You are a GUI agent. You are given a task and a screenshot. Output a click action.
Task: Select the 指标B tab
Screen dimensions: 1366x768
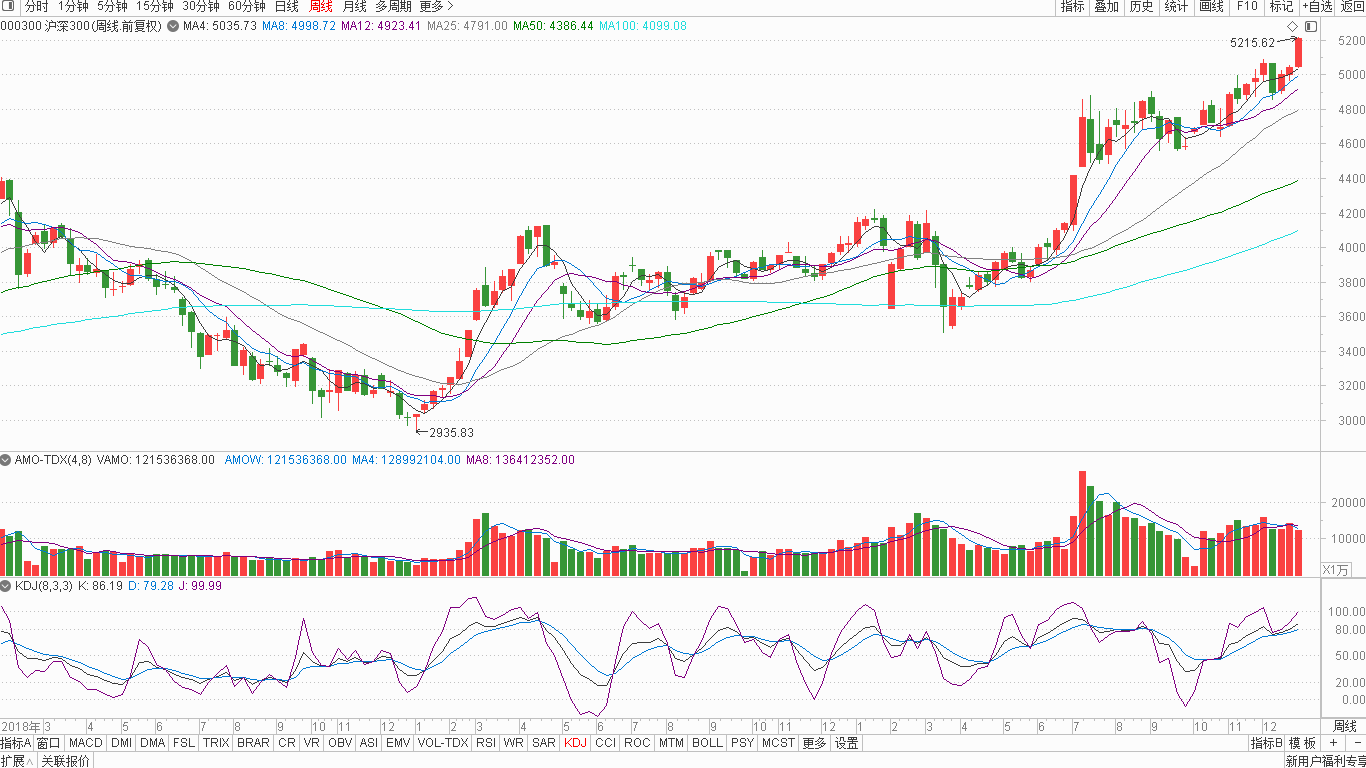click(1266, 743)
